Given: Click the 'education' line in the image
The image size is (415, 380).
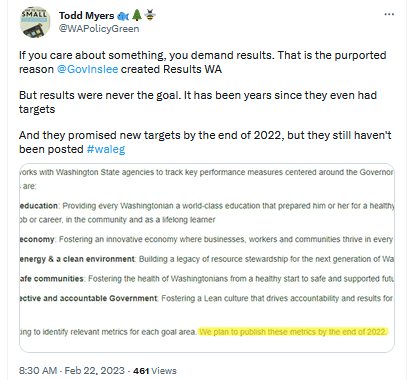Looking at the screenshot, I should [207, 213].
